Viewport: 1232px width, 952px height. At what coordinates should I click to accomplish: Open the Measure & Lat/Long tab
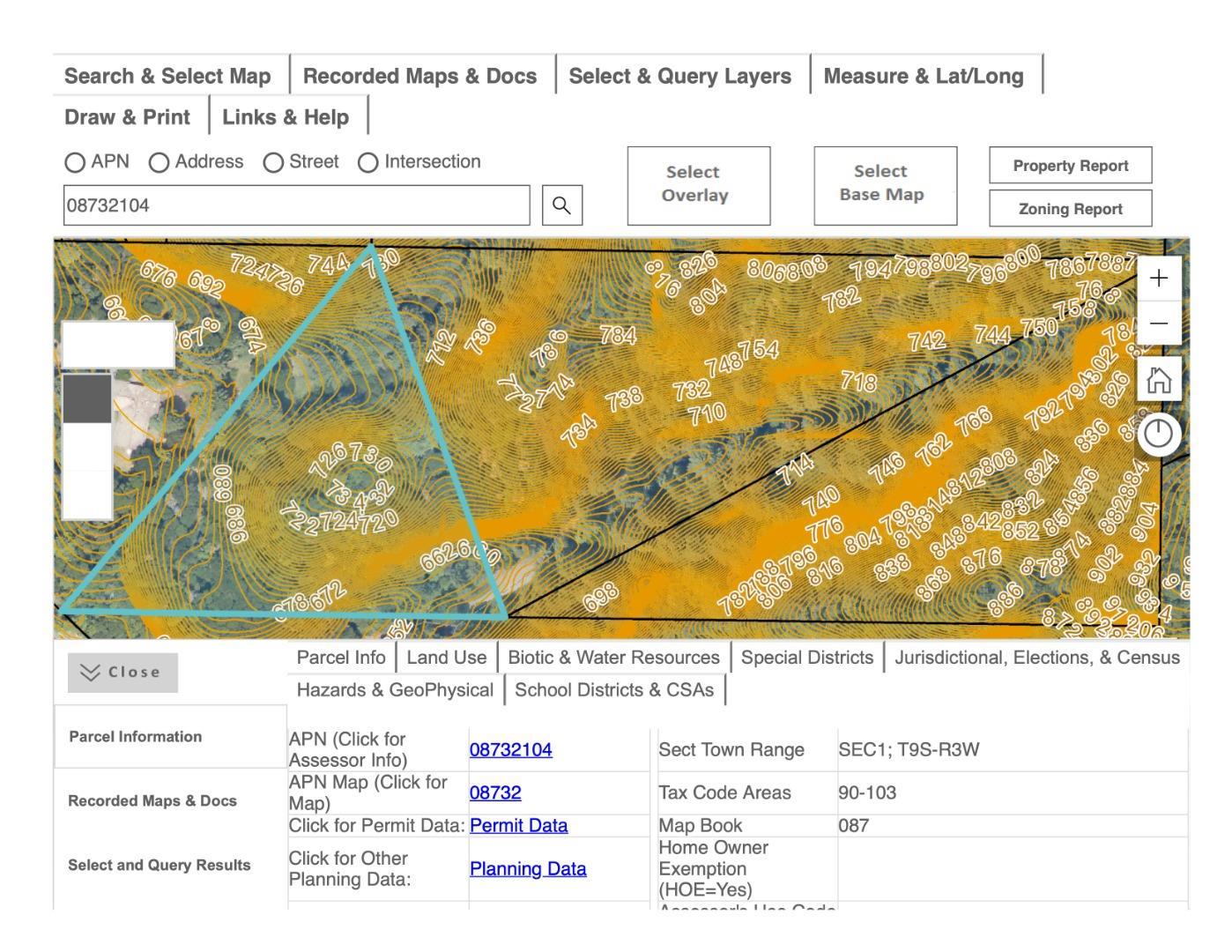pyautogui.click(x=923, y=77)
